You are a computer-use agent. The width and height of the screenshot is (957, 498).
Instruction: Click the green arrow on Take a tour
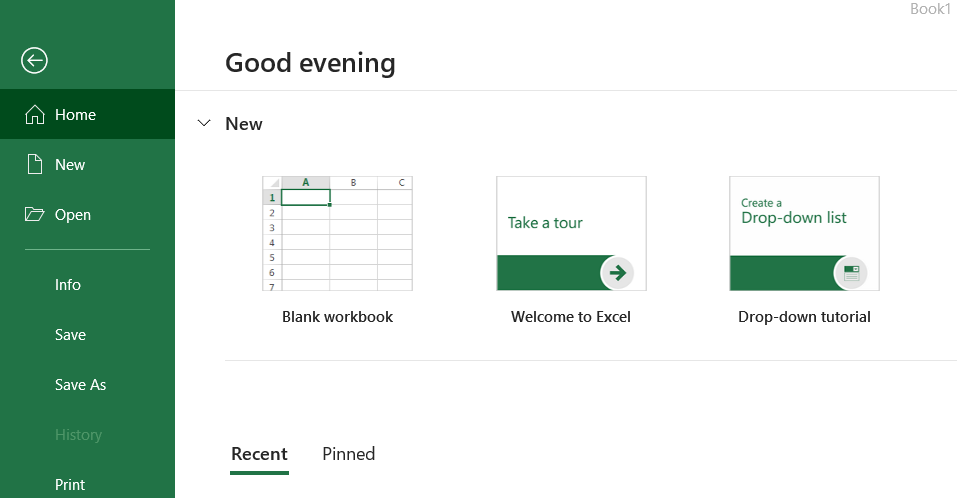[617, 272]
